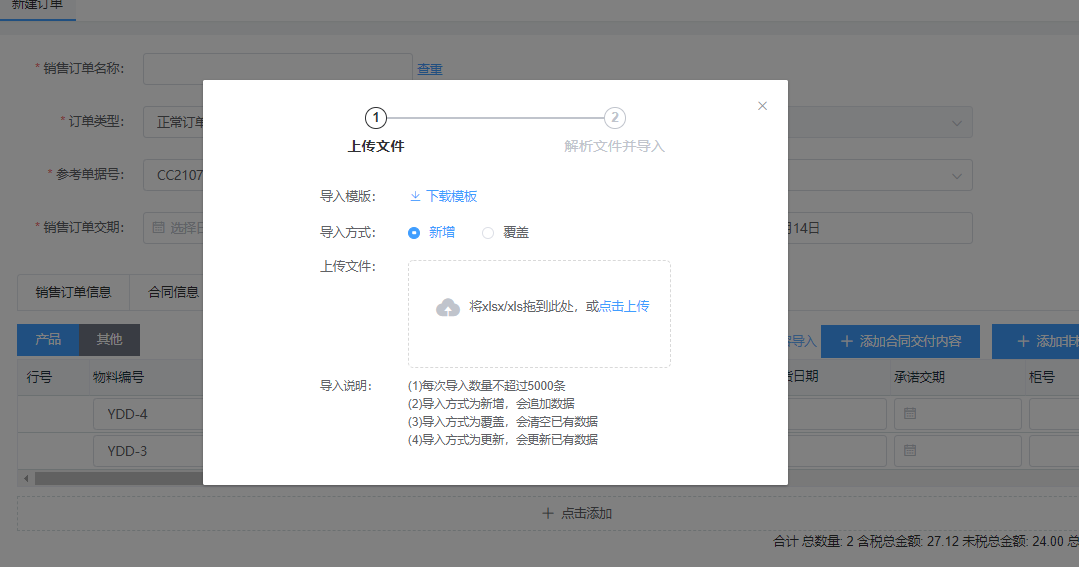Switch to the 其他 tab
The image size is (1079, 567).
pos(109,340)
